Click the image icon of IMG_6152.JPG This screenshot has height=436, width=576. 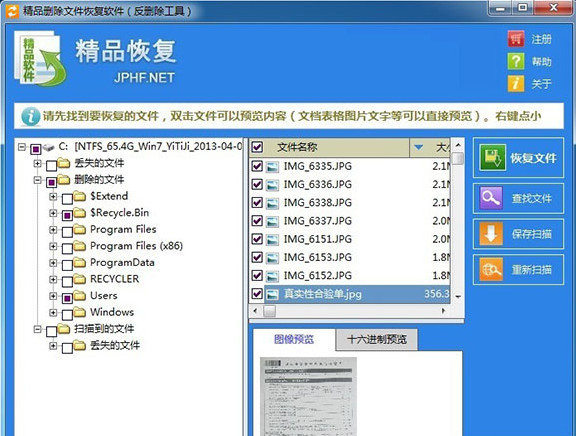pos(272,276)
